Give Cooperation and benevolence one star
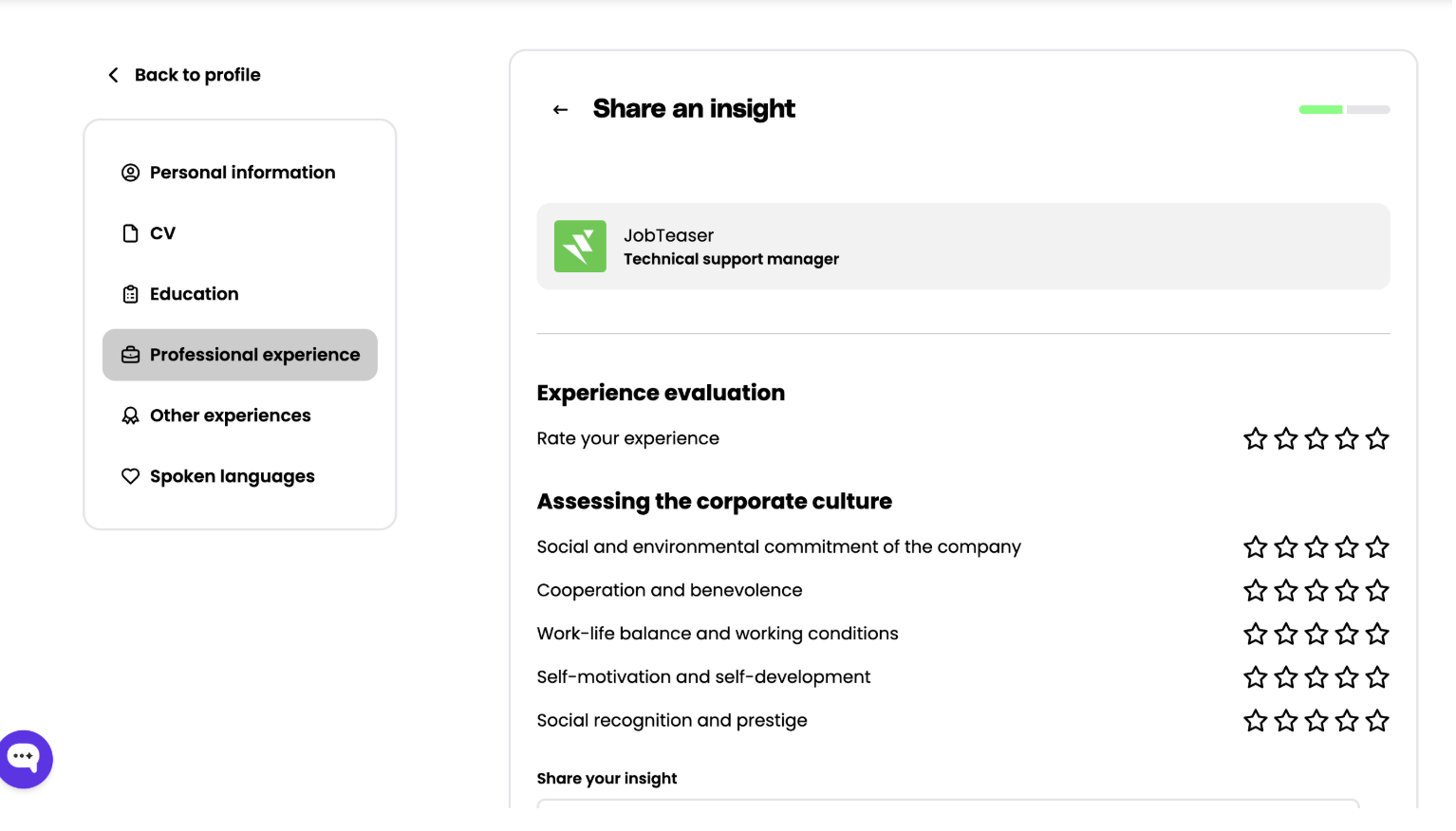The width and height of the screenshot is (1456, 831). coord(1256,590)
